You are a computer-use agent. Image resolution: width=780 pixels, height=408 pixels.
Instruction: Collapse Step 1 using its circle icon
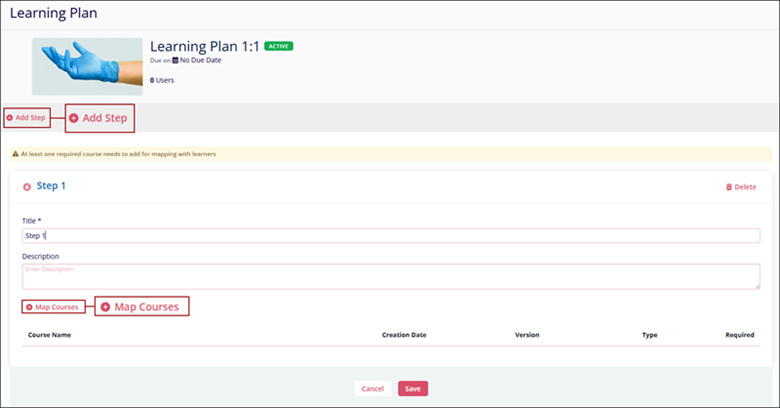tap(27, 186)
